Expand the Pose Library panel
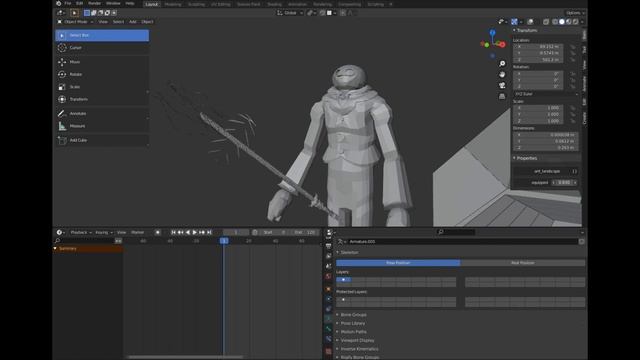This screenshot has height=360, width=640. 353,323
